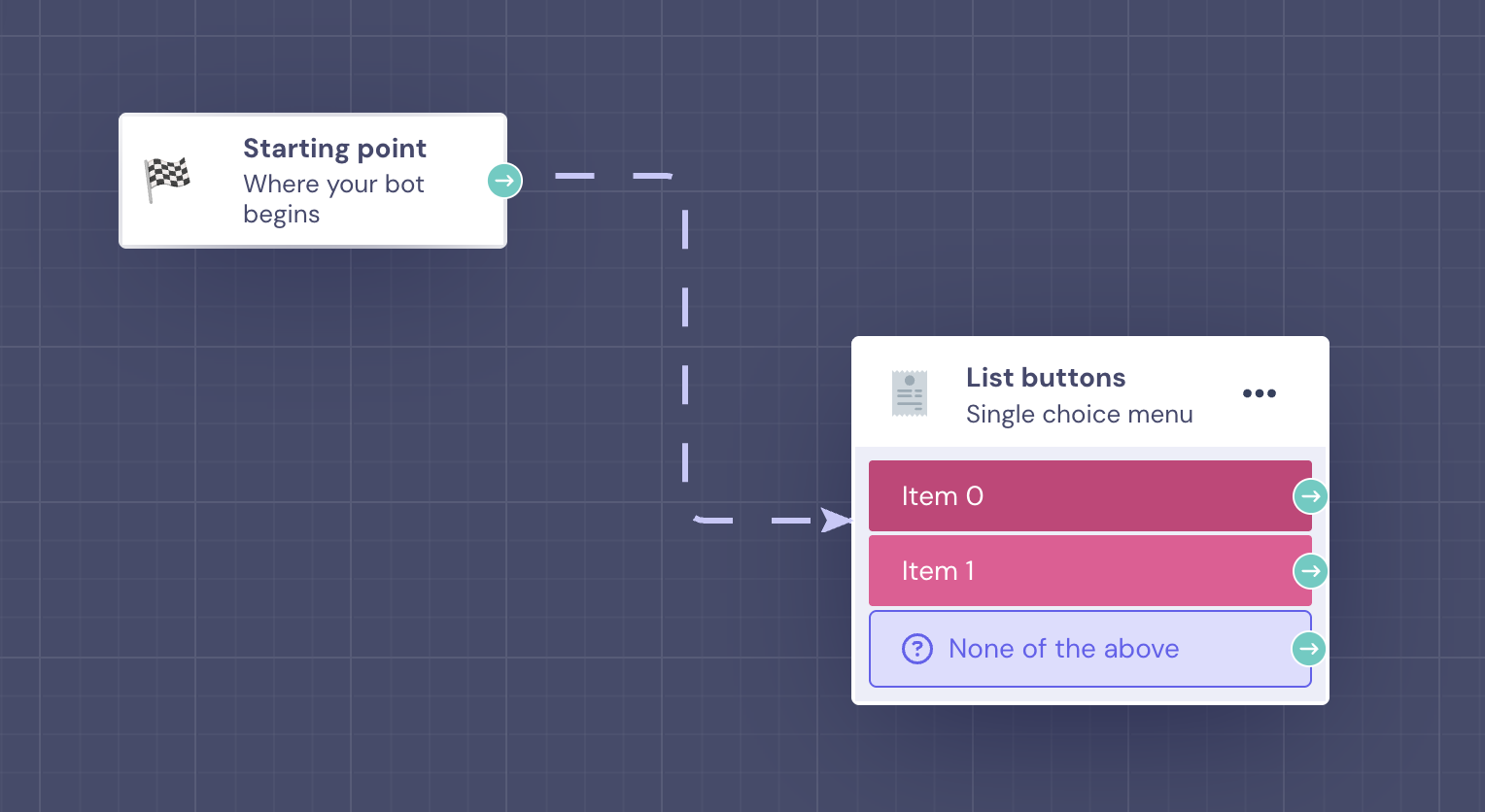The image size is (1485, 812).
Task: Open the List buttons three-dot menu
Action: [x=1259, y=393]
